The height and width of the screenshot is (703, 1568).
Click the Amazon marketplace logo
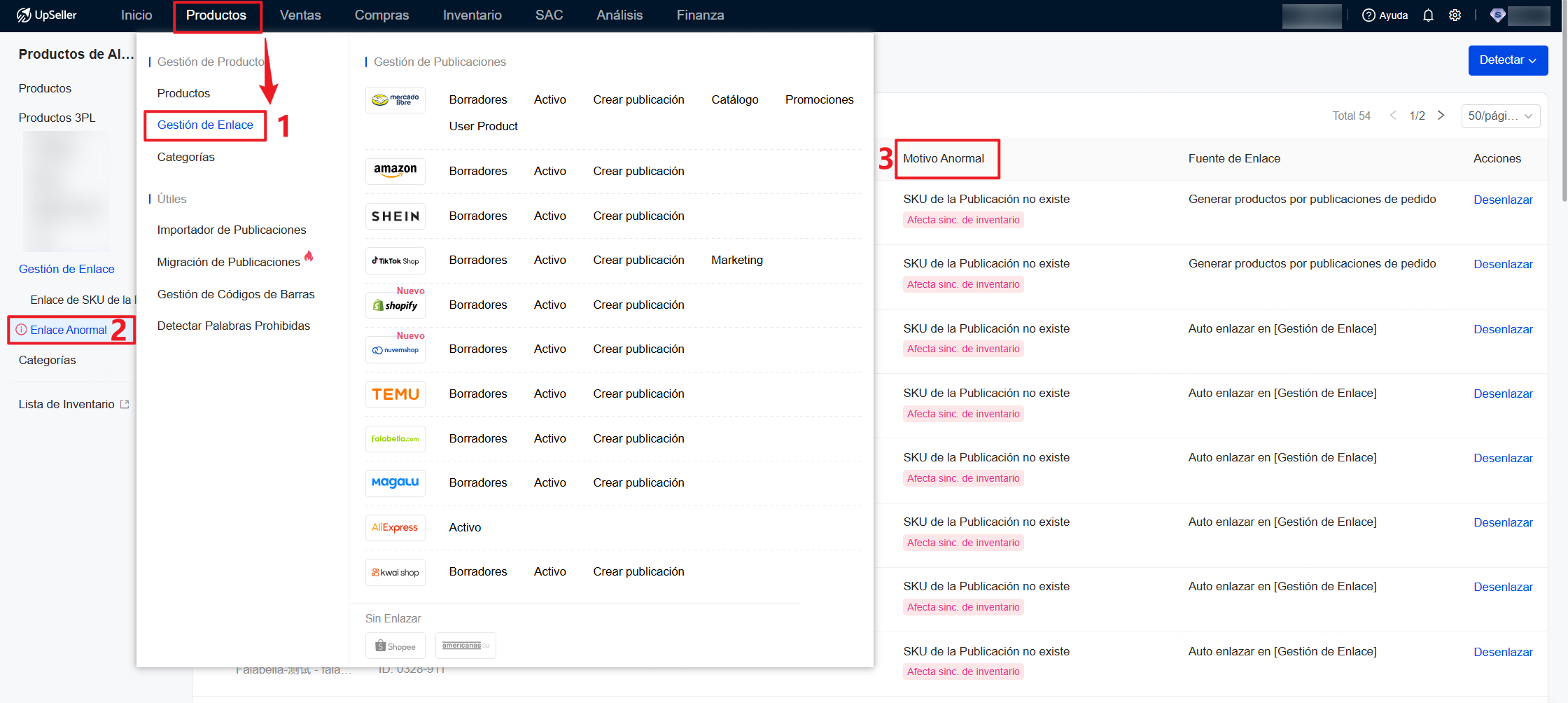(x=395, y=171)
